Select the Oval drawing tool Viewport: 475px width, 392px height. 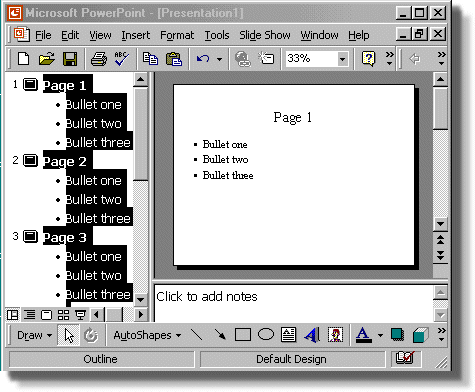tap(266, 334)
